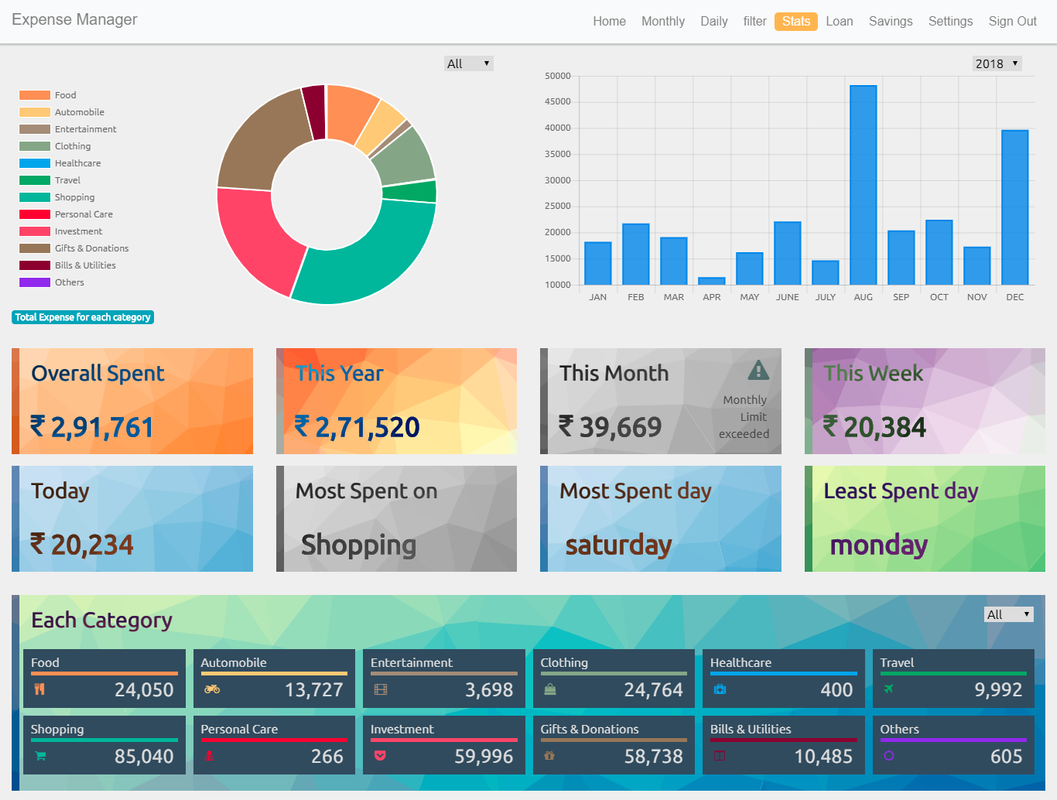The image size is (1057, 800).
Task: Click the Investment amount 59,996
Action: coord(483,756)
